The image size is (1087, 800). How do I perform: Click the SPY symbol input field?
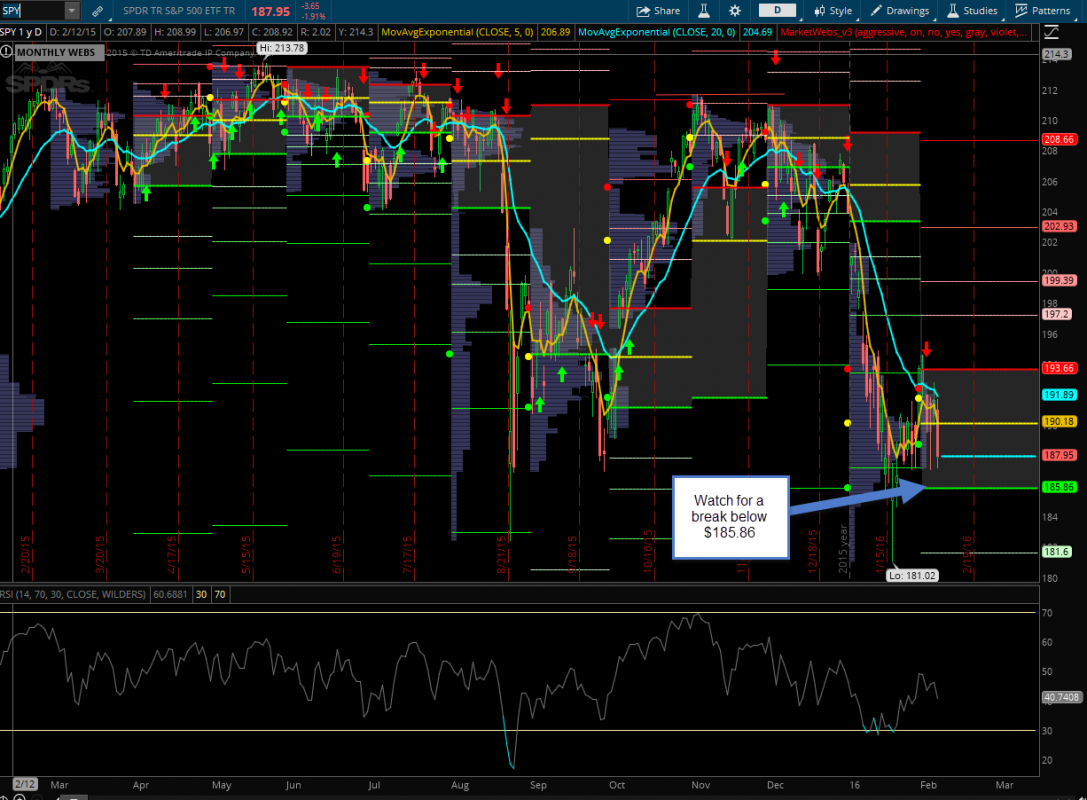point(30,11)
